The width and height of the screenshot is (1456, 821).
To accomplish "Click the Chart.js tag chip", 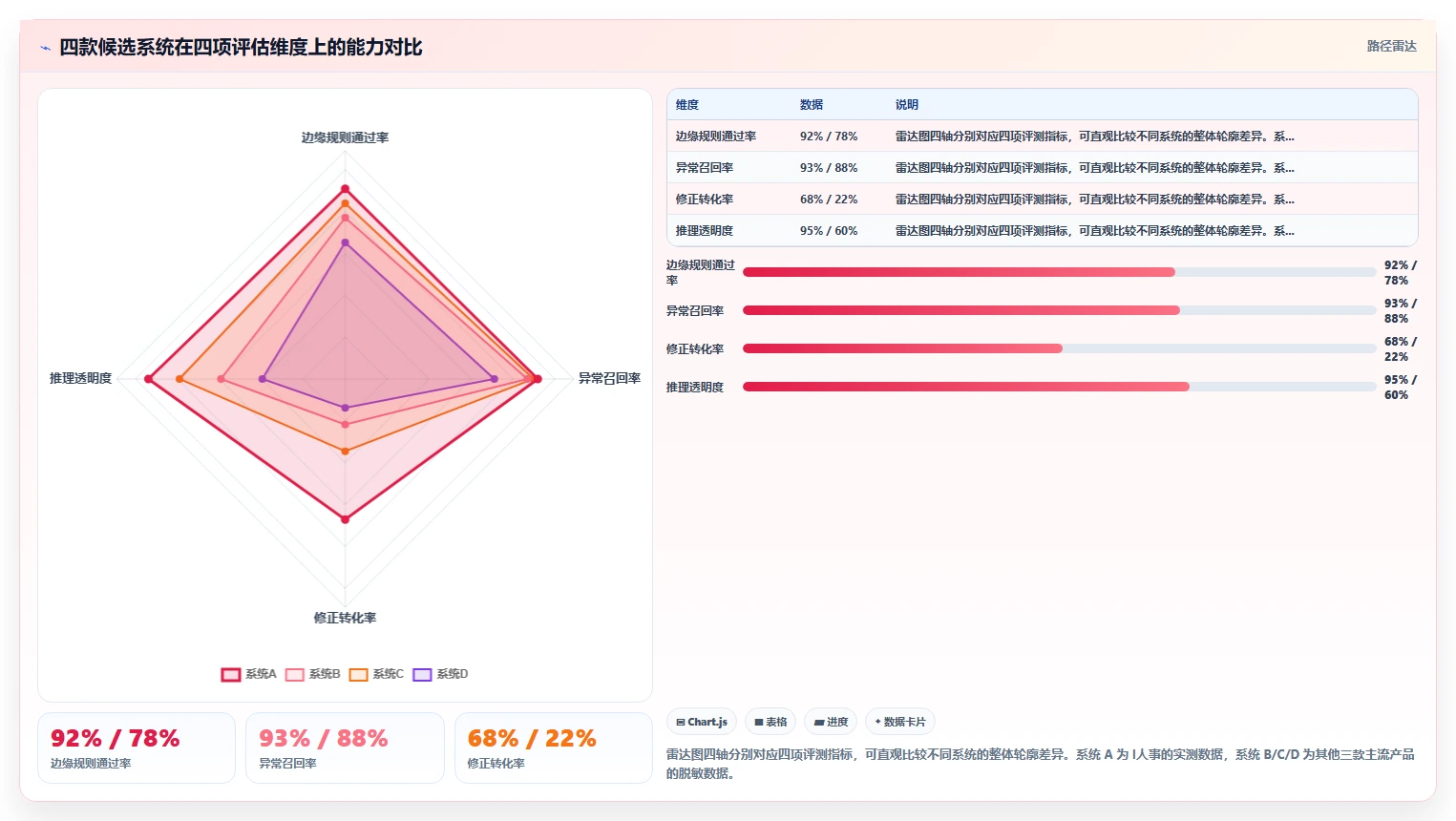I will coord(702,722).
